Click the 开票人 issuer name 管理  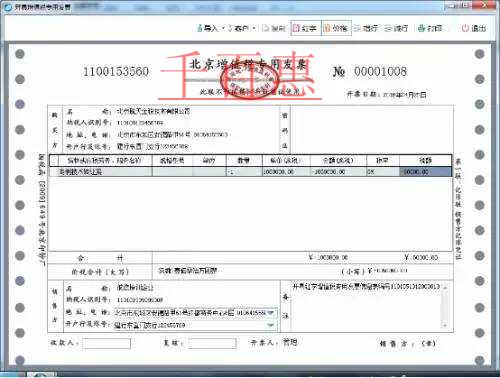click(x=290, y=342)
